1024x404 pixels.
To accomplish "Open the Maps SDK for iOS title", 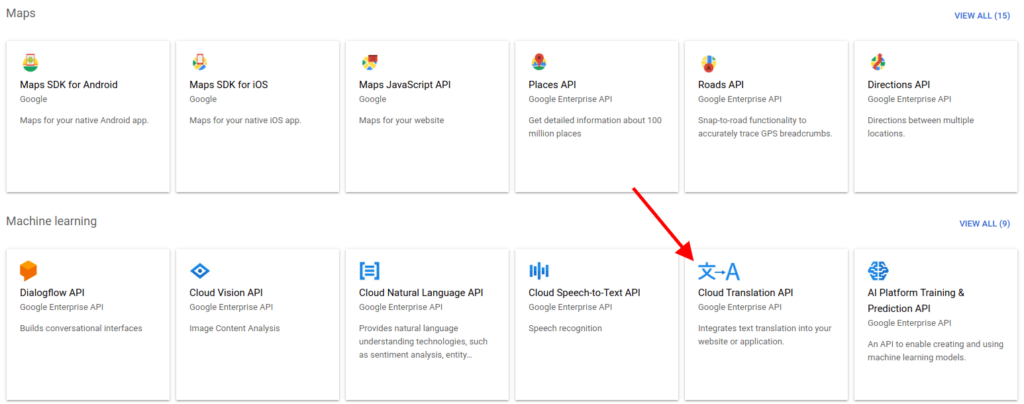I will pos(229,85).
